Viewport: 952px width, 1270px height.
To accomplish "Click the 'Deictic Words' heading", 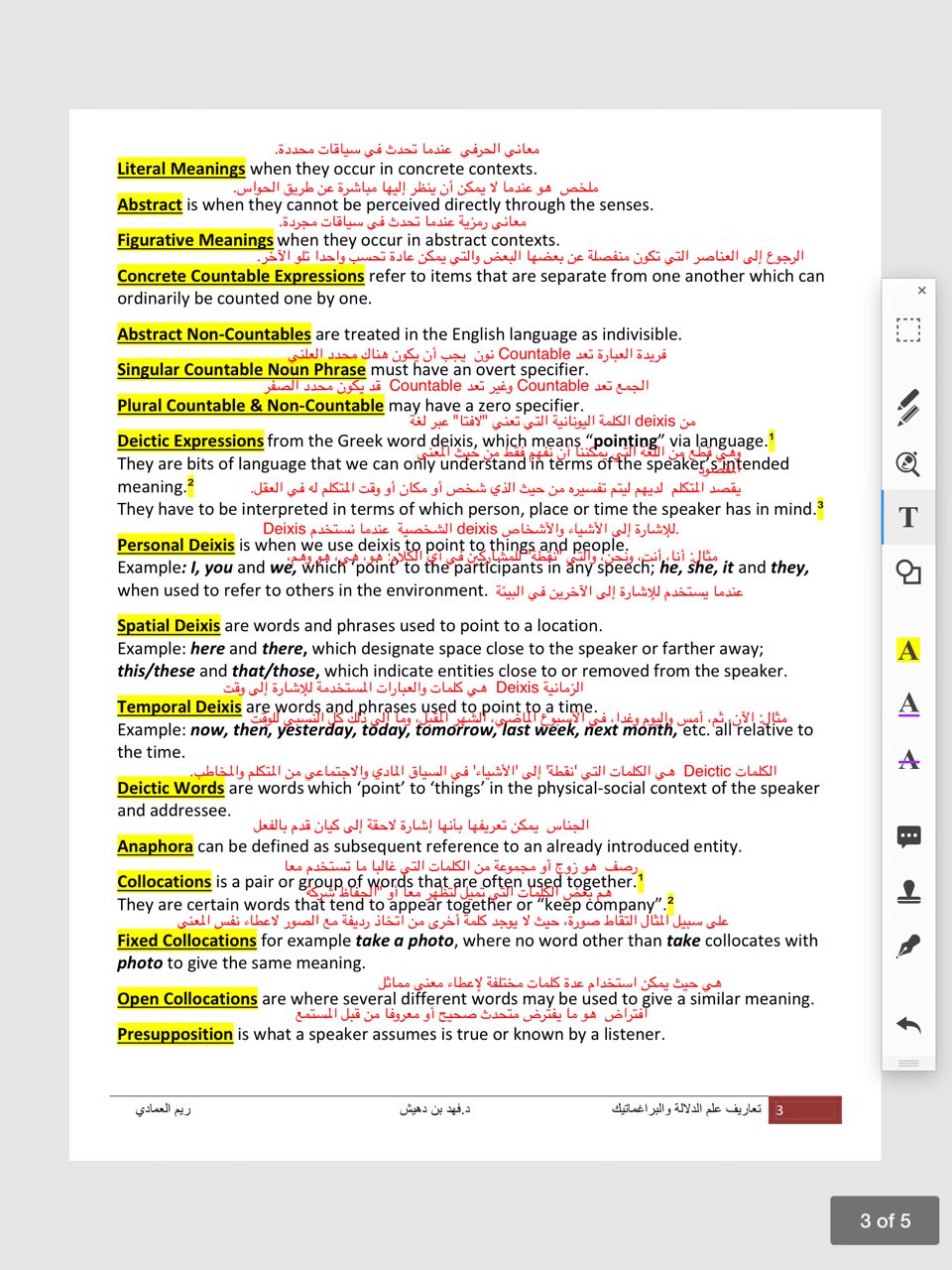I will click(171, 788).
